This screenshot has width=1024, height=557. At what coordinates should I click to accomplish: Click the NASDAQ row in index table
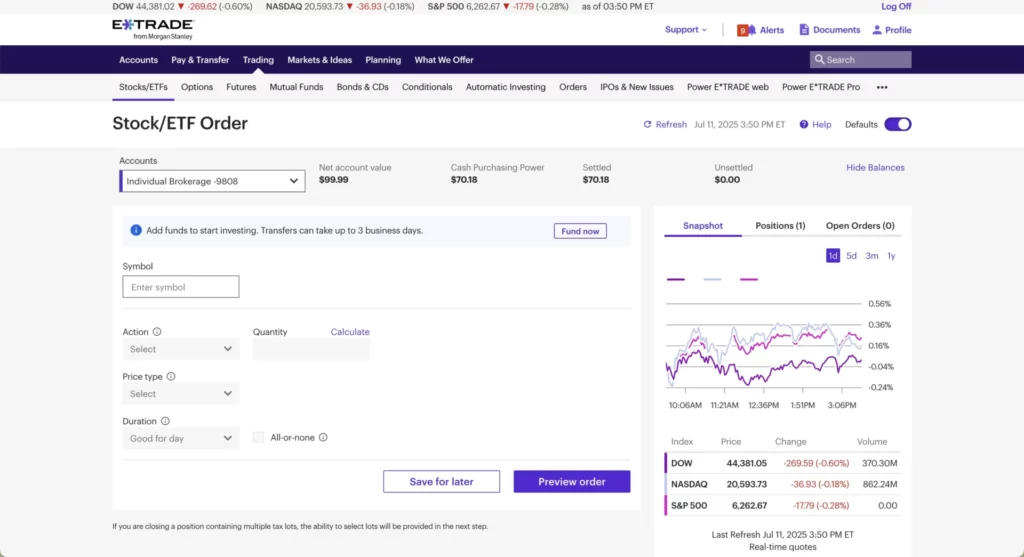[x=783, y=484]
